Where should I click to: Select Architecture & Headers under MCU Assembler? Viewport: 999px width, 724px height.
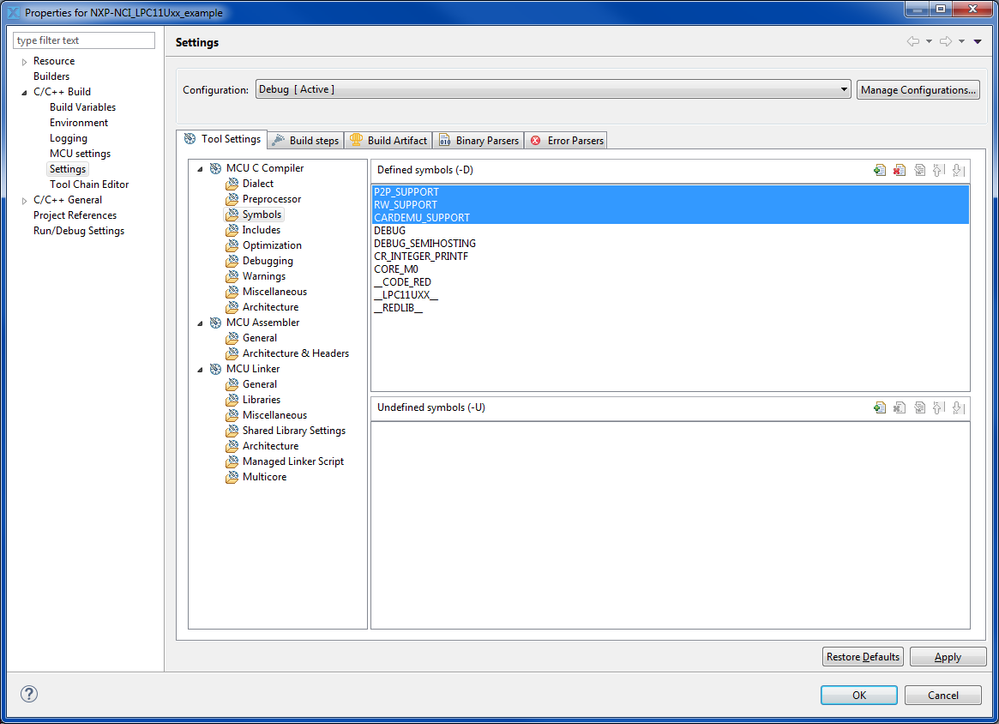click(x=296, y=353)
